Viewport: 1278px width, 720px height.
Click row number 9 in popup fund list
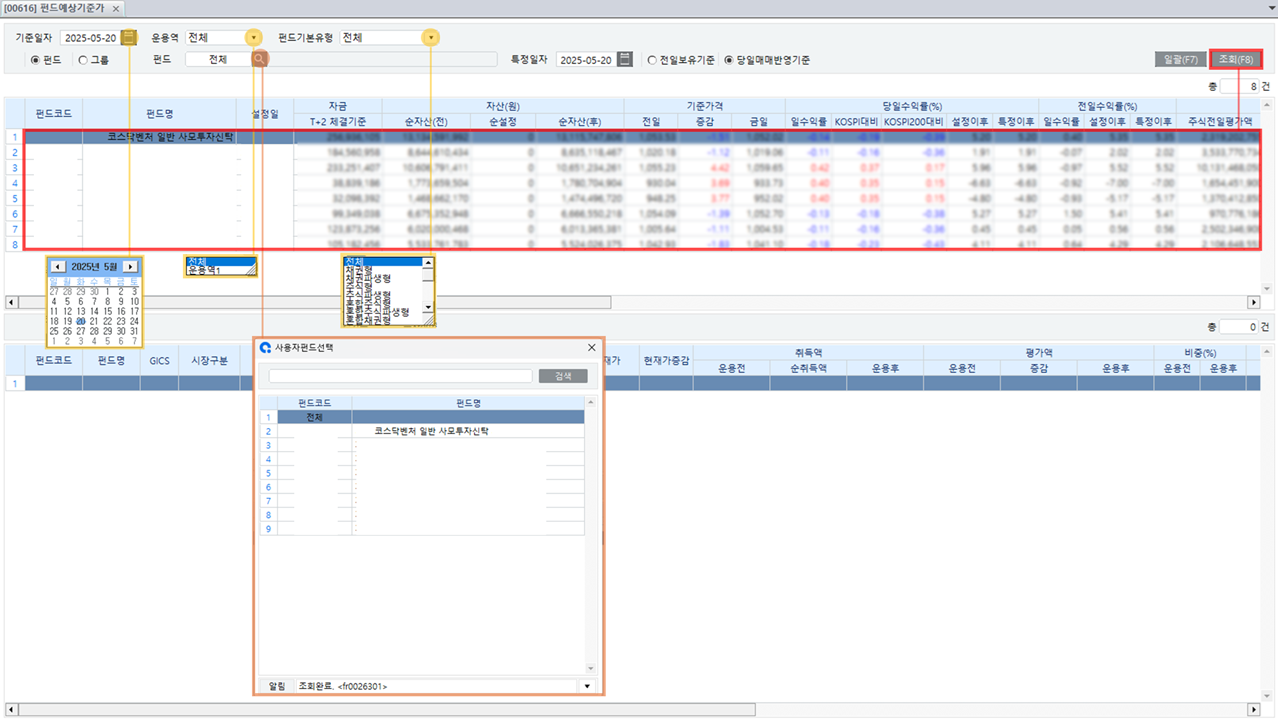click(x=268, y=529)
